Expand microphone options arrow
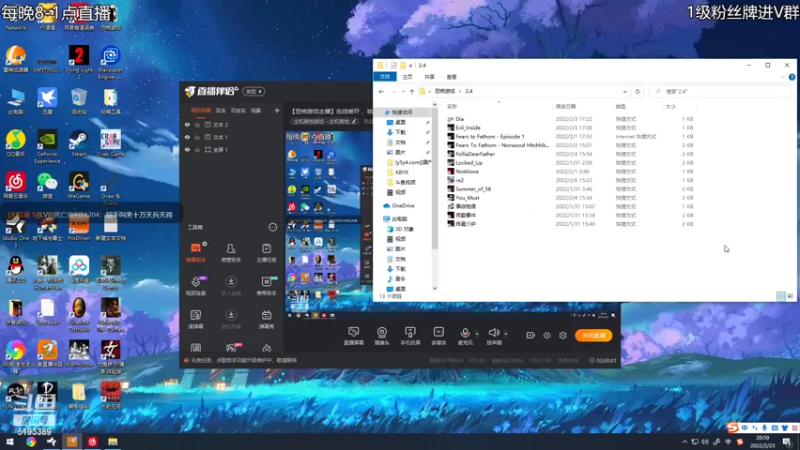 pyautogui.click(x=477, y=334)
